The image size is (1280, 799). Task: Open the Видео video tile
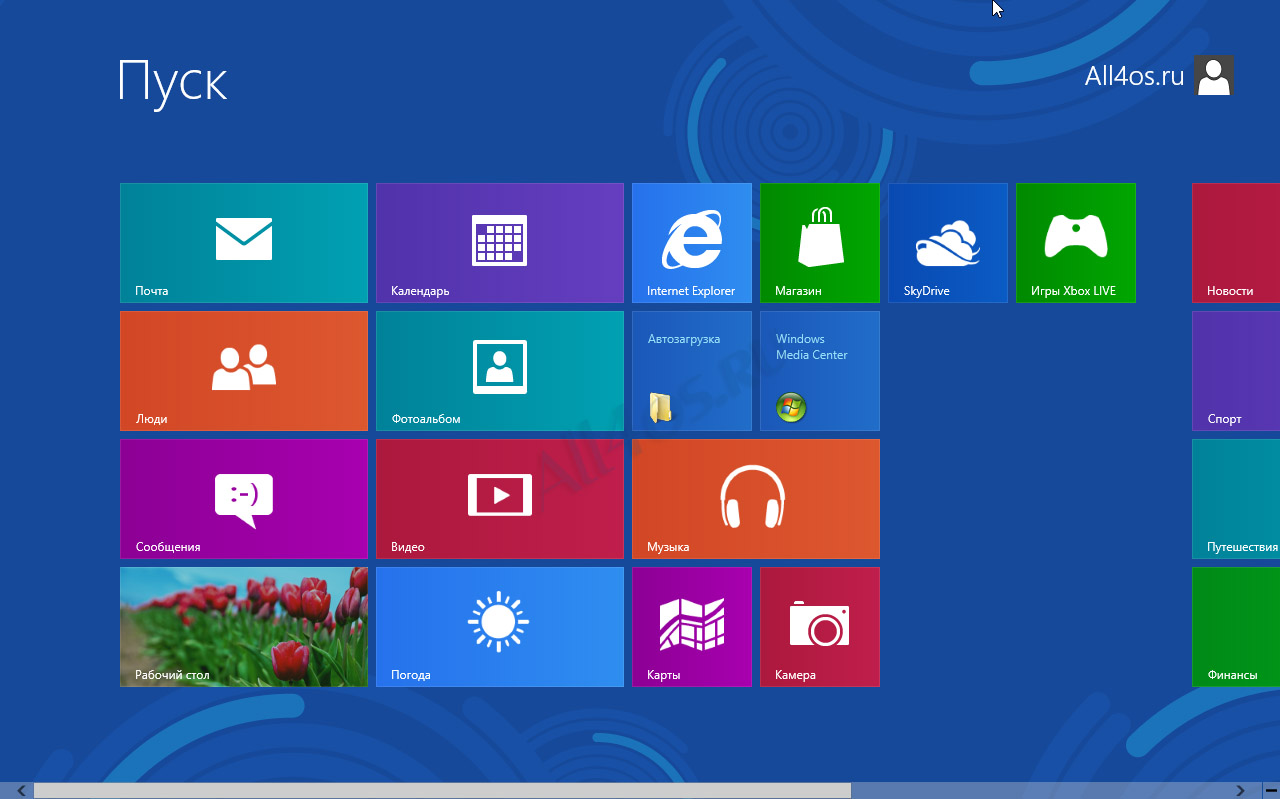coord(500,499)
